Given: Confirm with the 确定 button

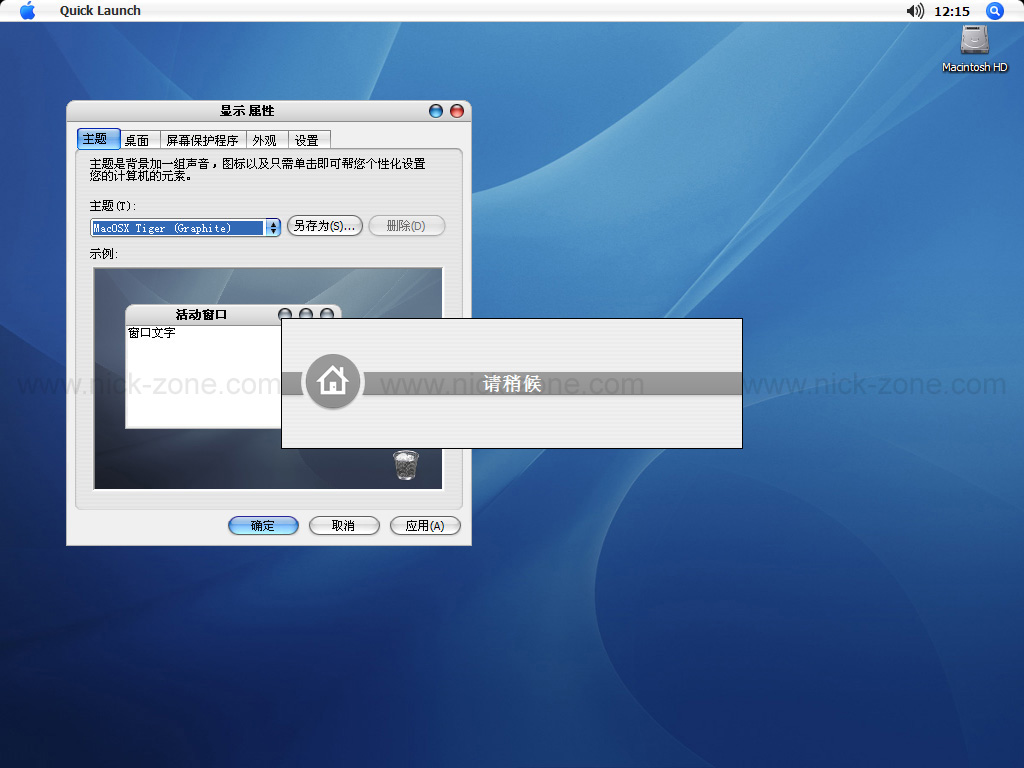Looking at the screenshot, I should (x=263, y=526).
